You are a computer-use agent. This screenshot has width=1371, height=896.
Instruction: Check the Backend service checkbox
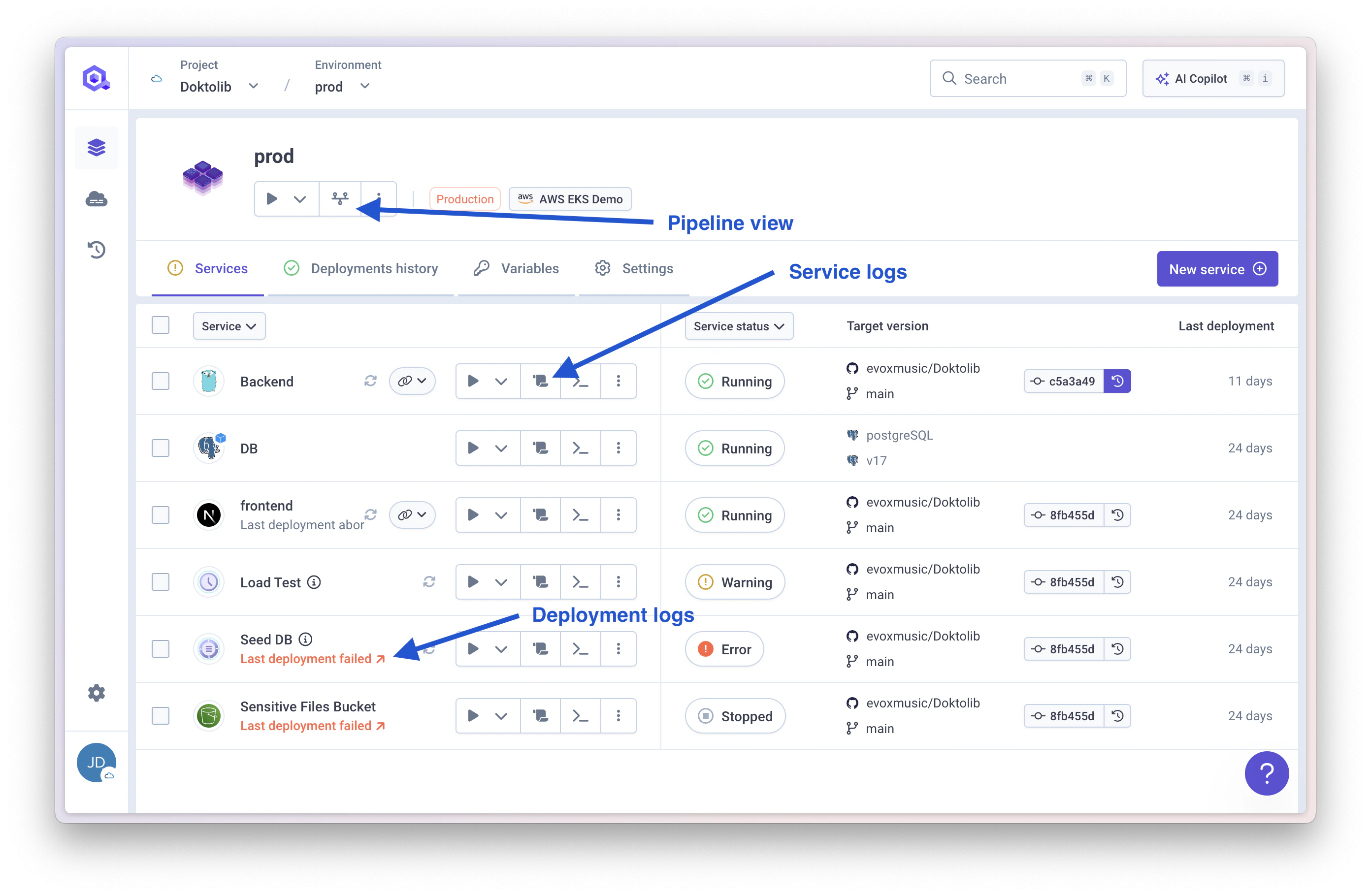point(160,381)
